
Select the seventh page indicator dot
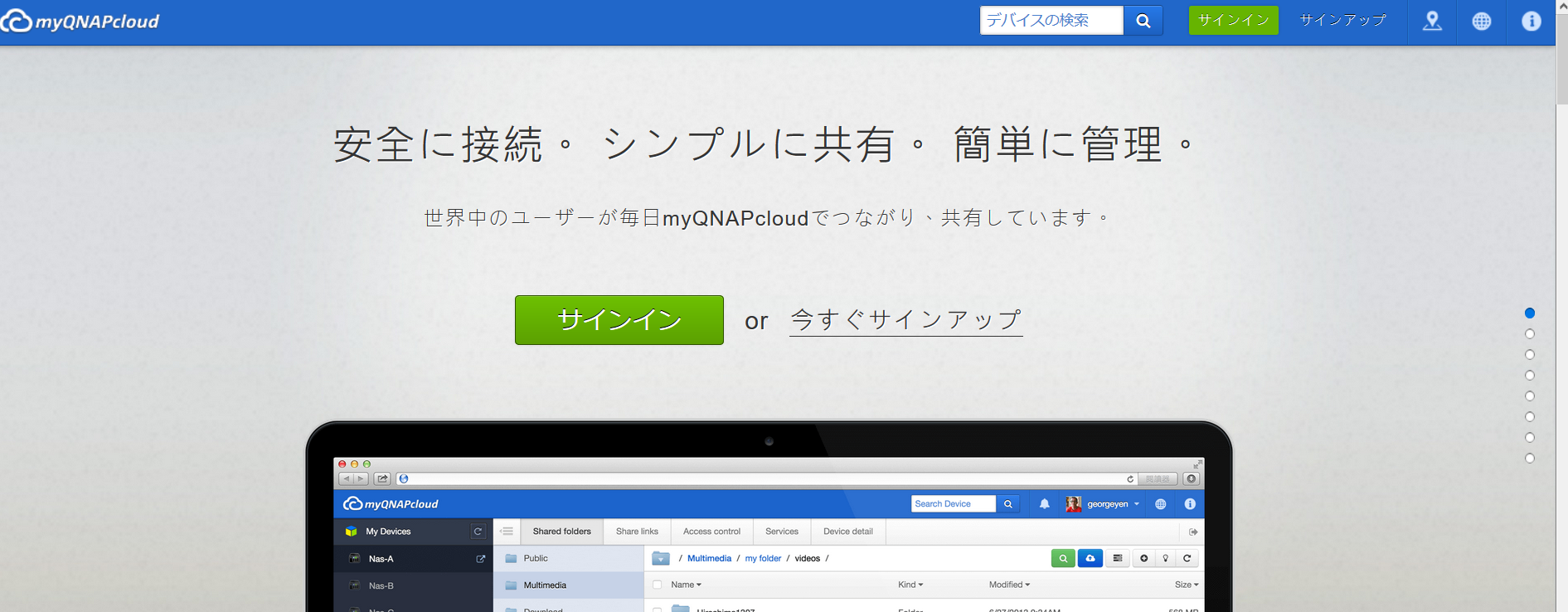(1530, 438)
